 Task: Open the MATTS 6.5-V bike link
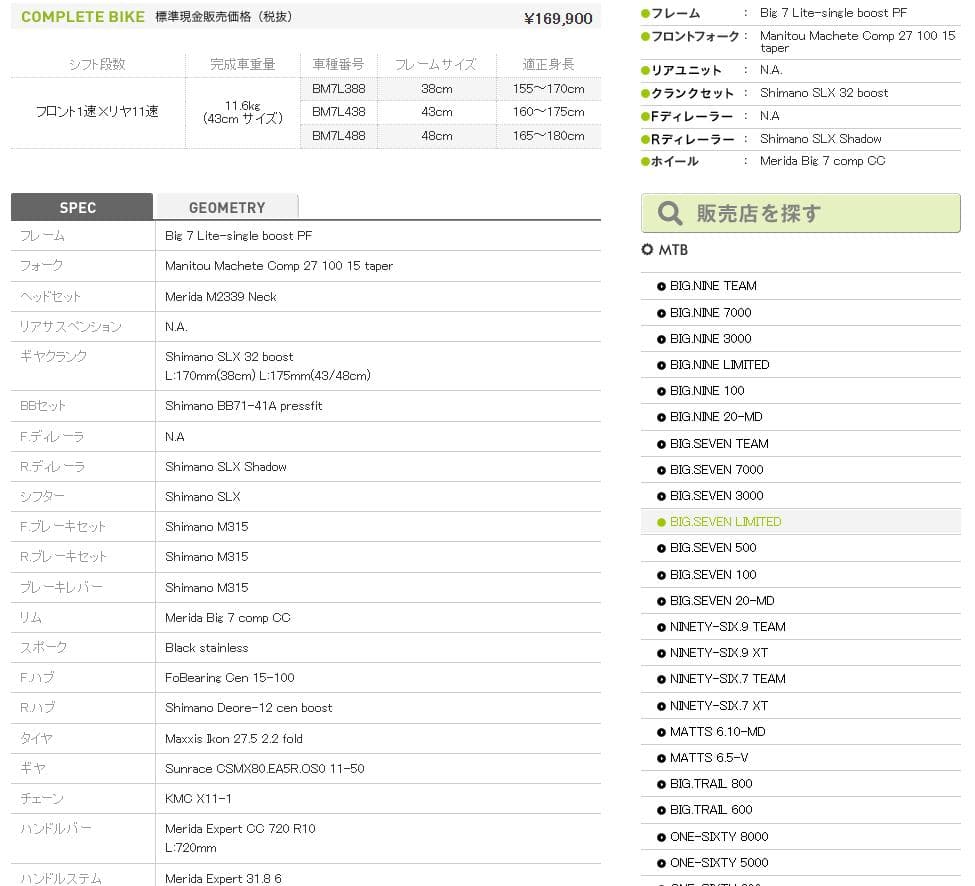(x=709, y=757)
